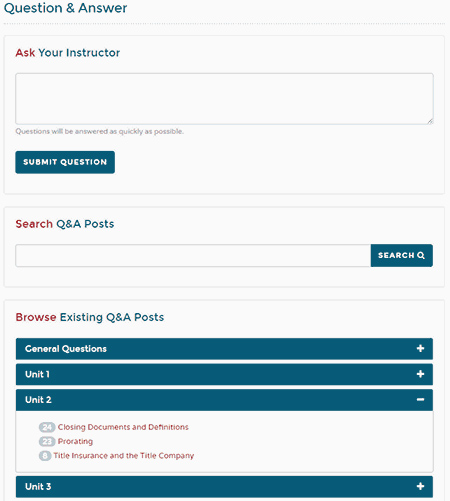Click the minus icon on Unit 2
450x501 pixels.
[x=420, y=399]
